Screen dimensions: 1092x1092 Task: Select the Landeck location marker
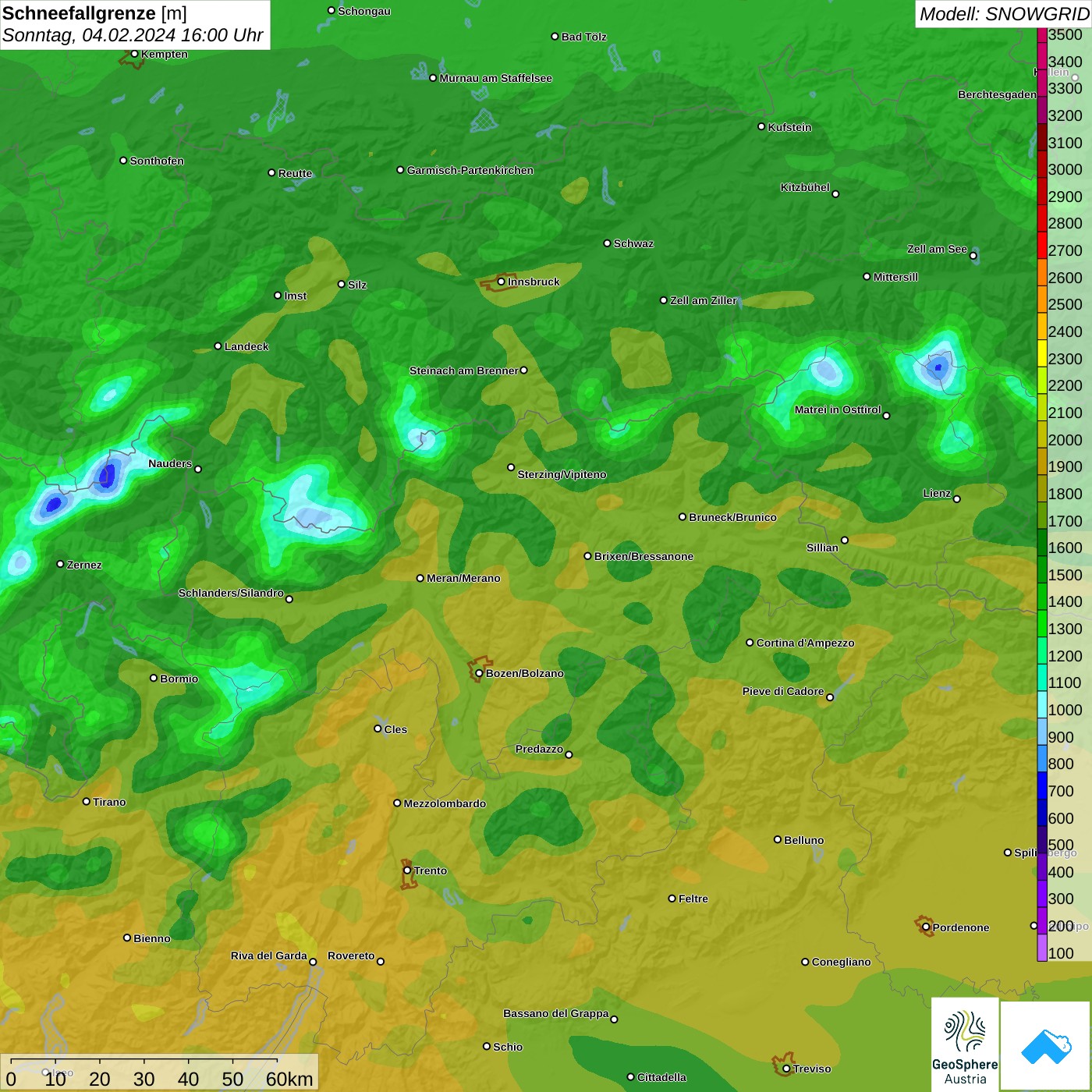(218, 346)
